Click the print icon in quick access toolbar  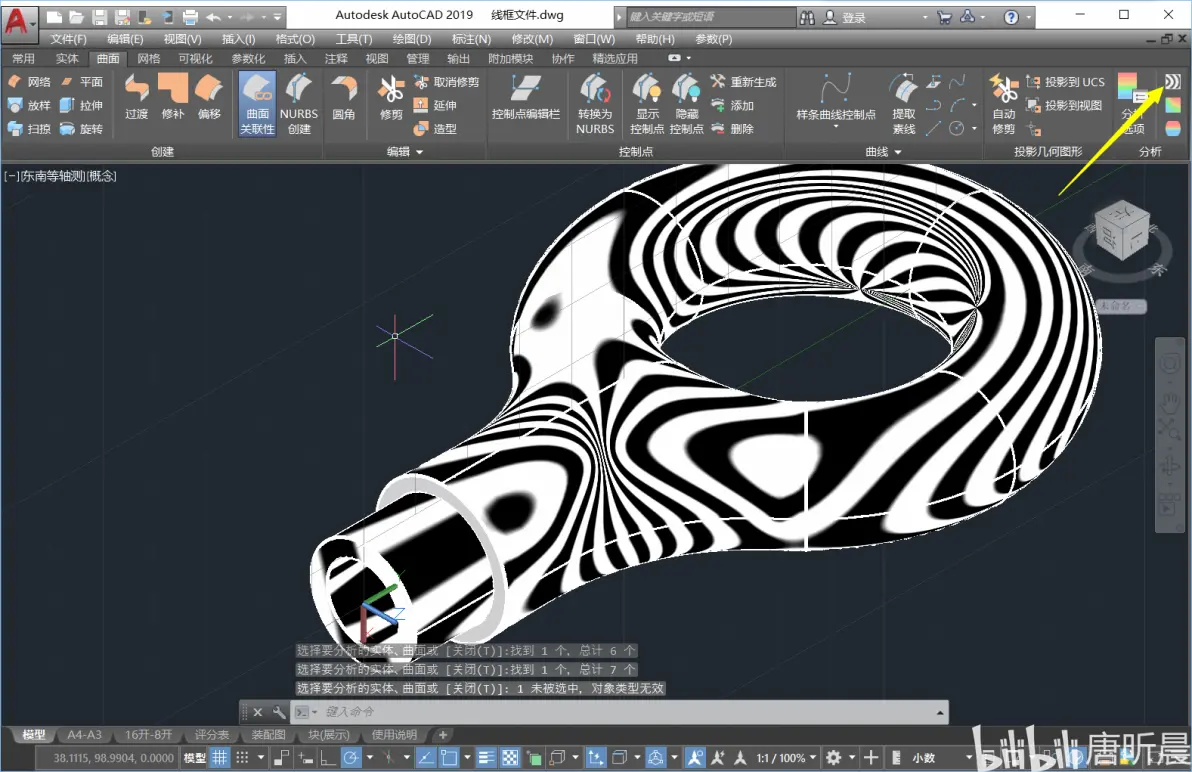[x=190, y=17]
